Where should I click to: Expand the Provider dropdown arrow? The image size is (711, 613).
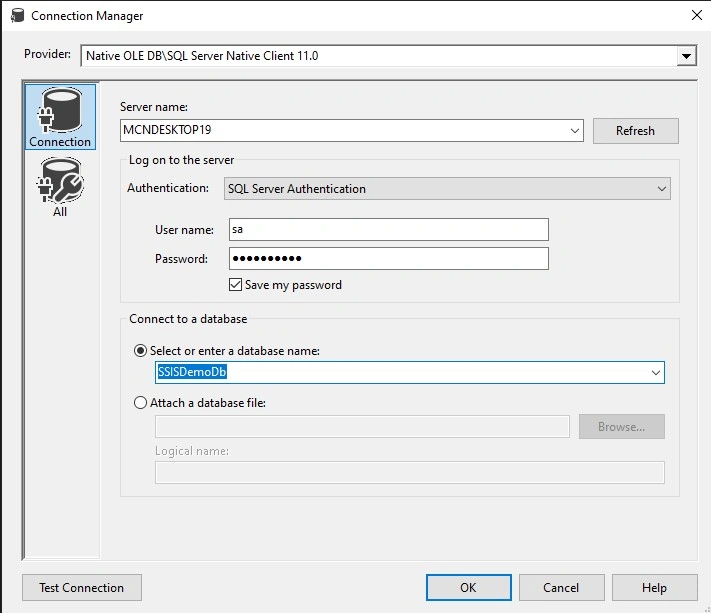687,56
